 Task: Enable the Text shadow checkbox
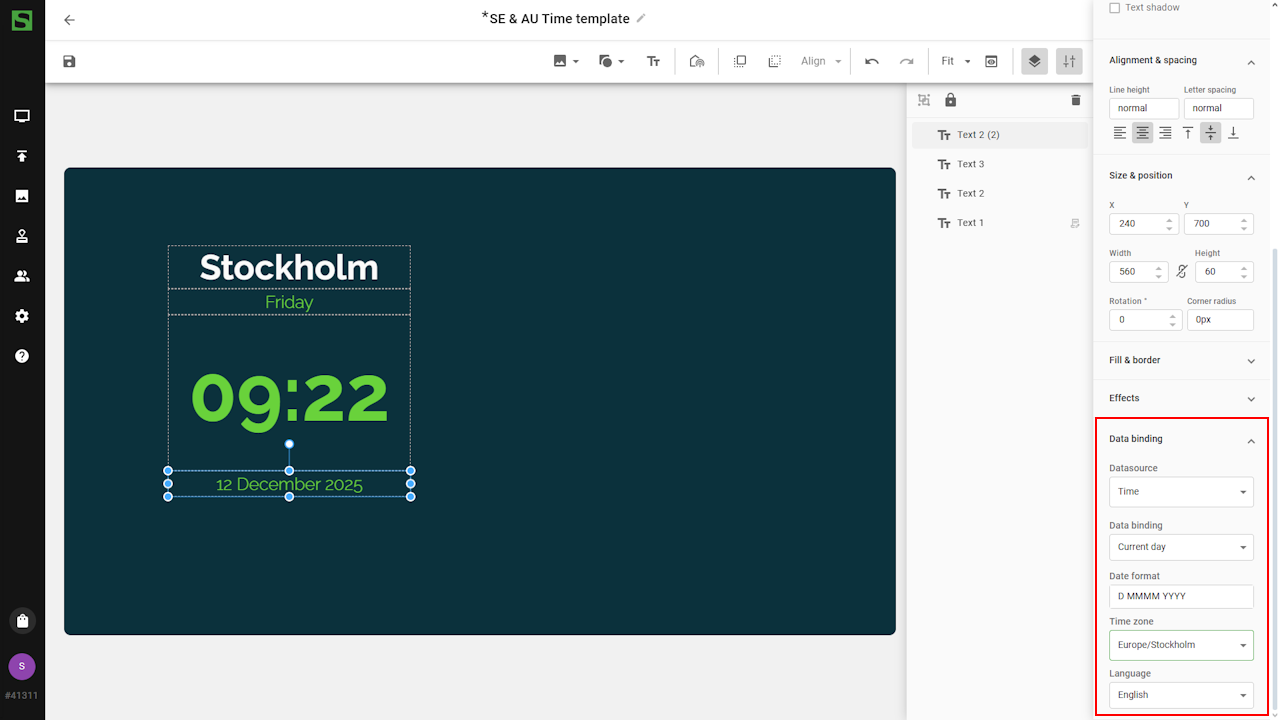click(1115, 8)
